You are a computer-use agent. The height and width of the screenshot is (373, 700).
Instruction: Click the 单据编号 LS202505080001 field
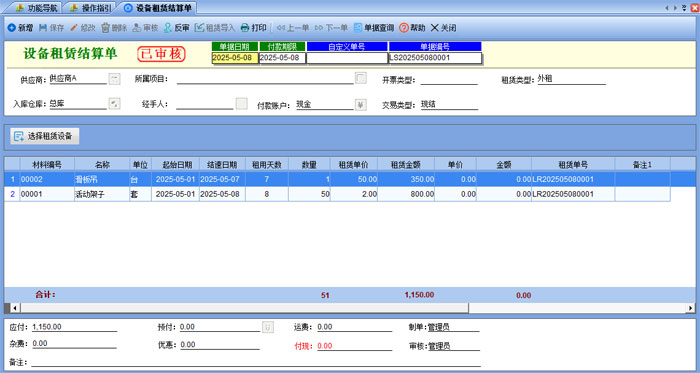point(435,58)
